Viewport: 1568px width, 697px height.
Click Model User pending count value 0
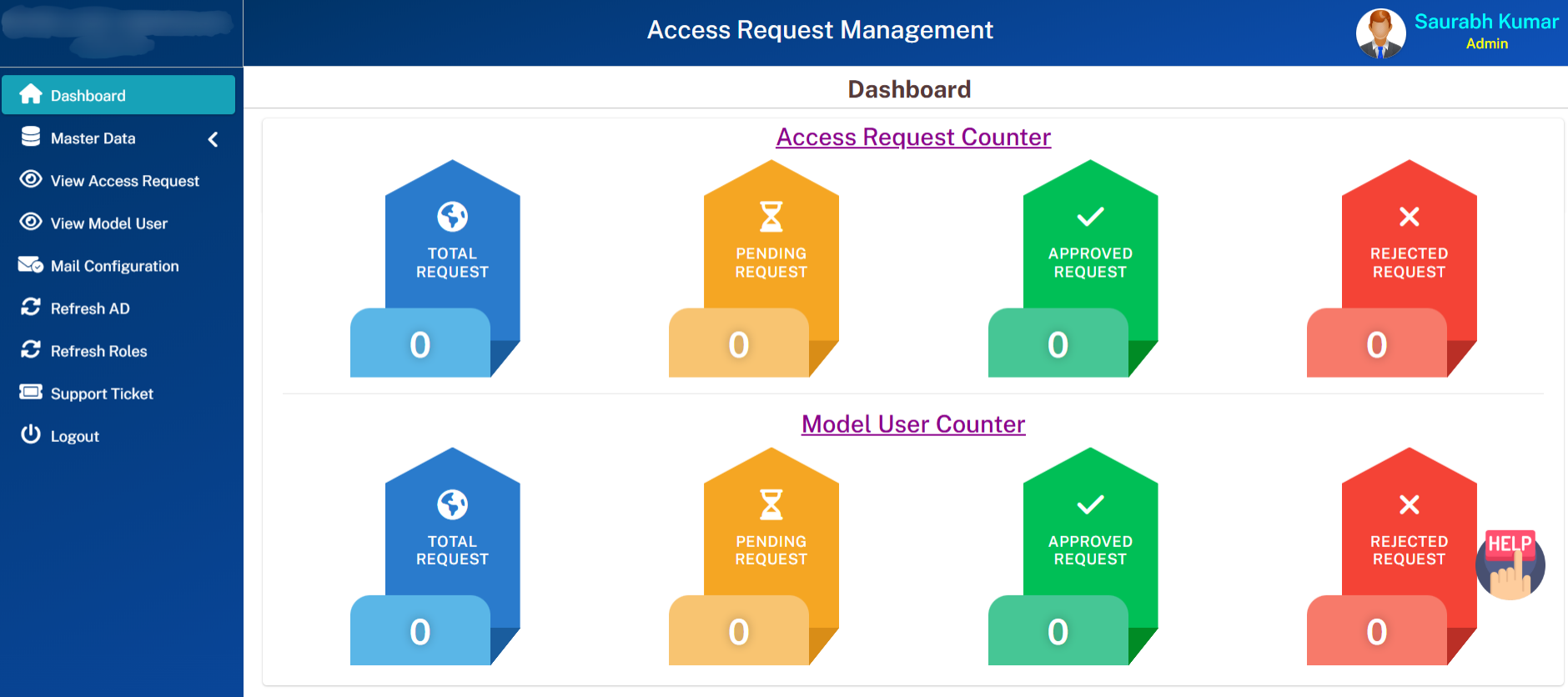click(x=739, y=632)
